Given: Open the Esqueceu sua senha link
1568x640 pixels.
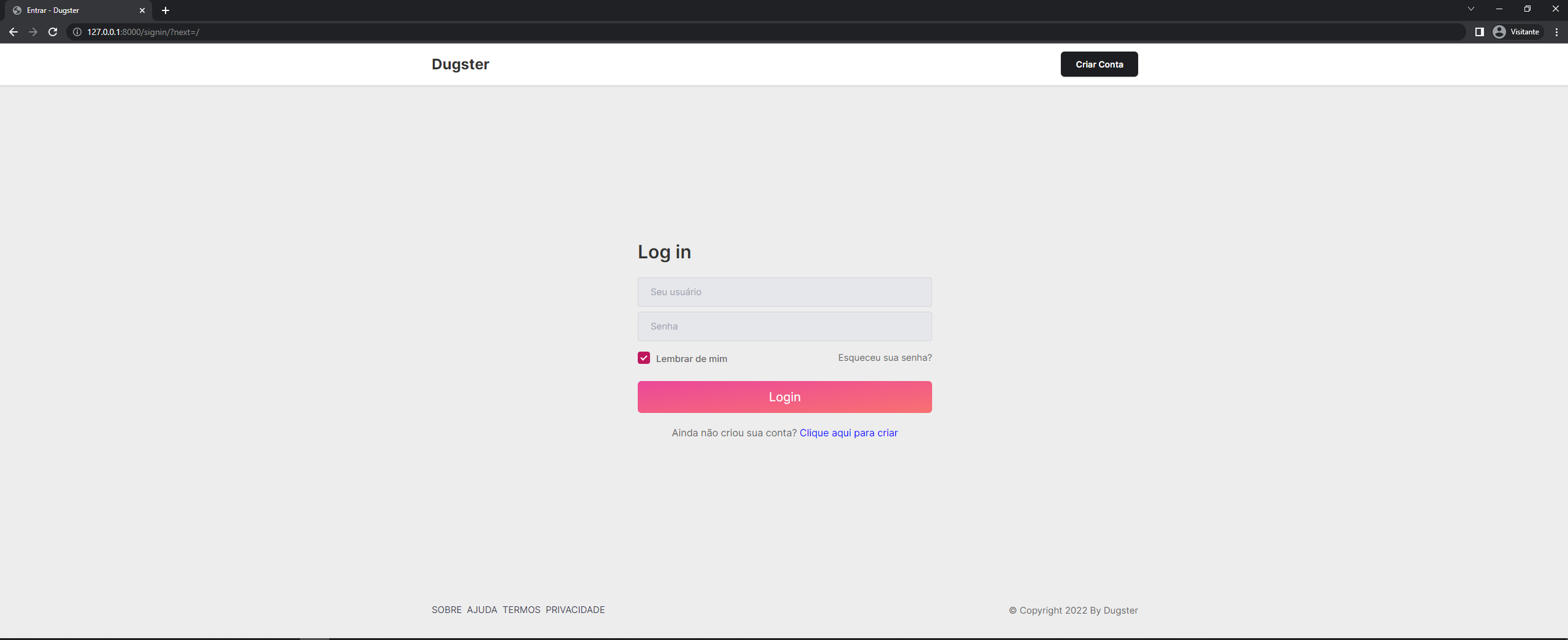Looking at the screenshot, I should click(884, 357).
